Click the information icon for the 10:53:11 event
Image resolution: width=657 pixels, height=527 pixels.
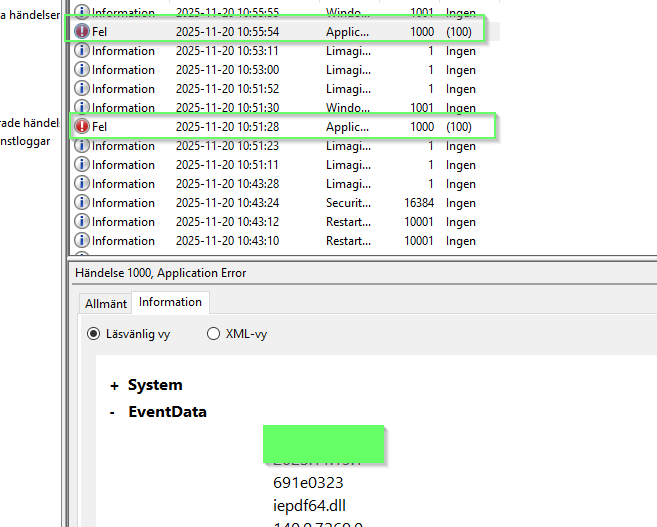[x=82, y=51]
